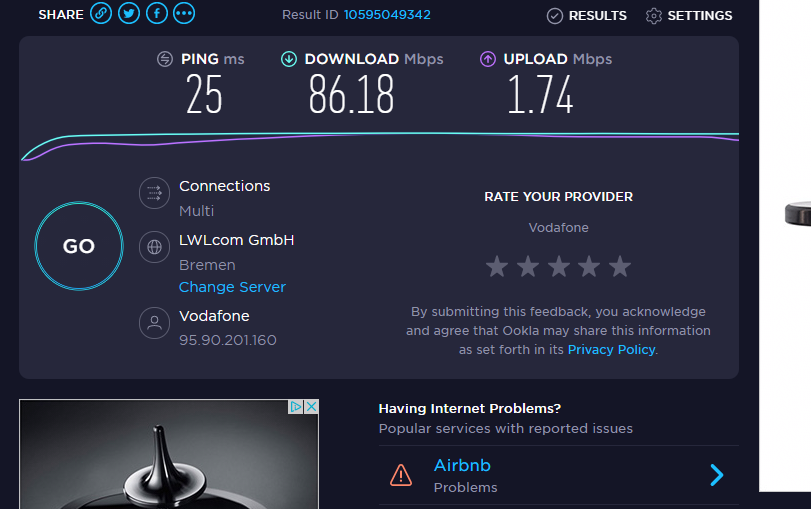
Task: Click the download arrow icon
Action: tap(289, 59)
